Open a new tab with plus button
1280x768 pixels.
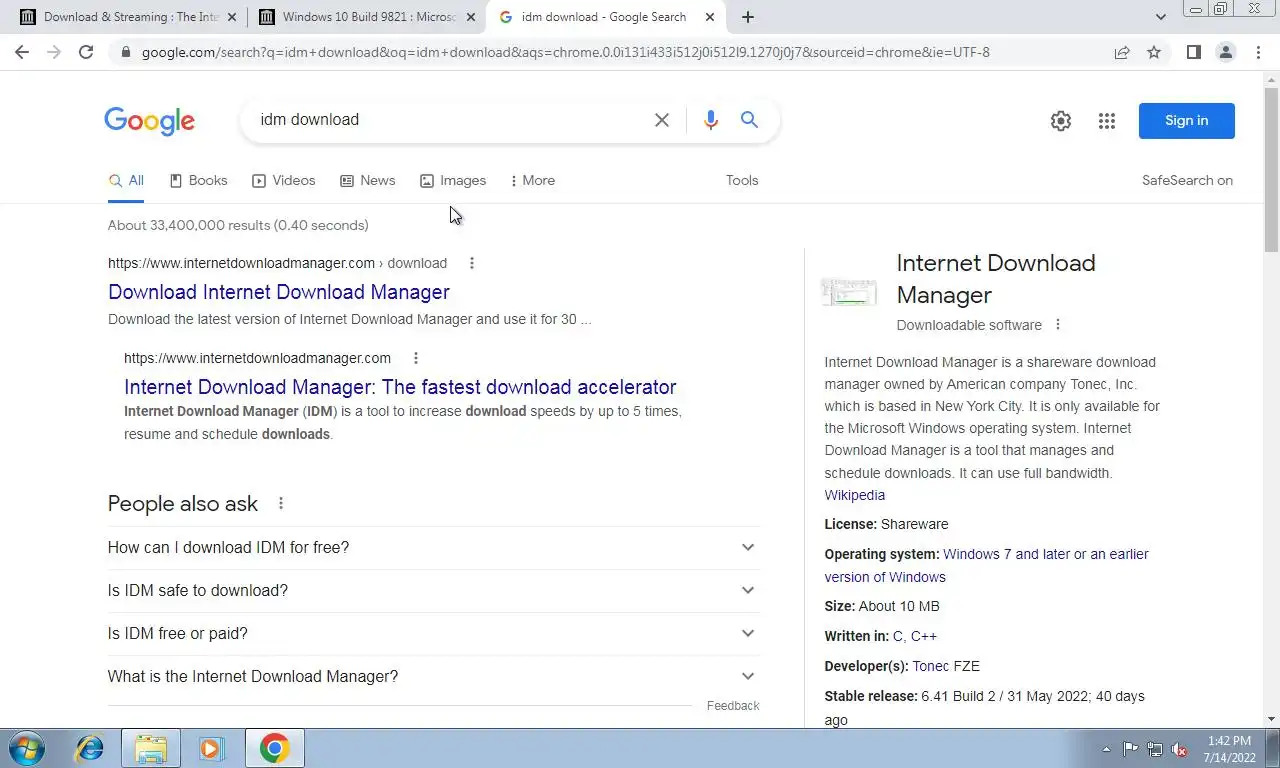(748, 17)
